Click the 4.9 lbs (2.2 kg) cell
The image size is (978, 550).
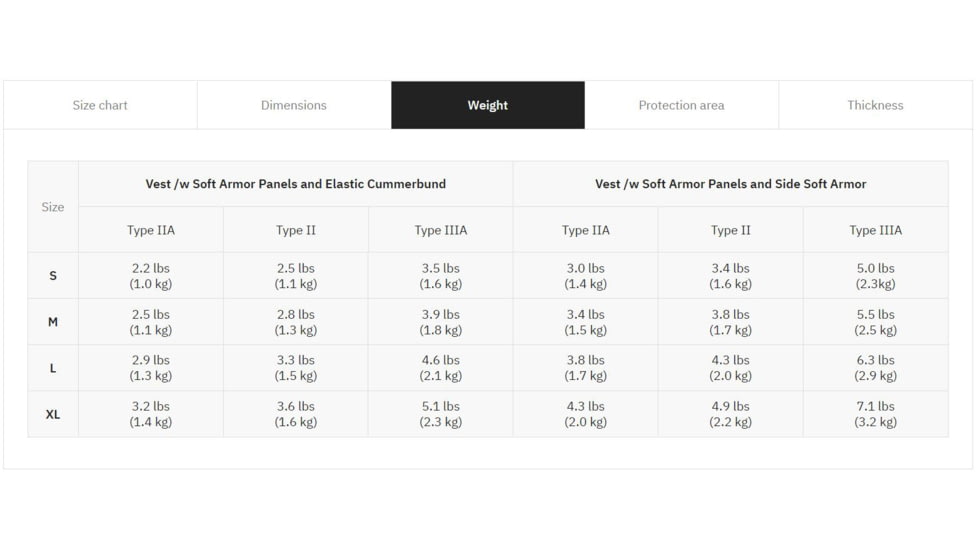(x=730, y=414)
